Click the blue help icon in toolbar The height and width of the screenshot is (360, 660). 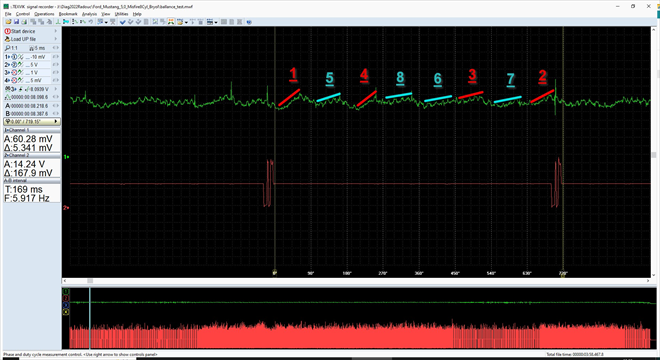pos(249,22)
